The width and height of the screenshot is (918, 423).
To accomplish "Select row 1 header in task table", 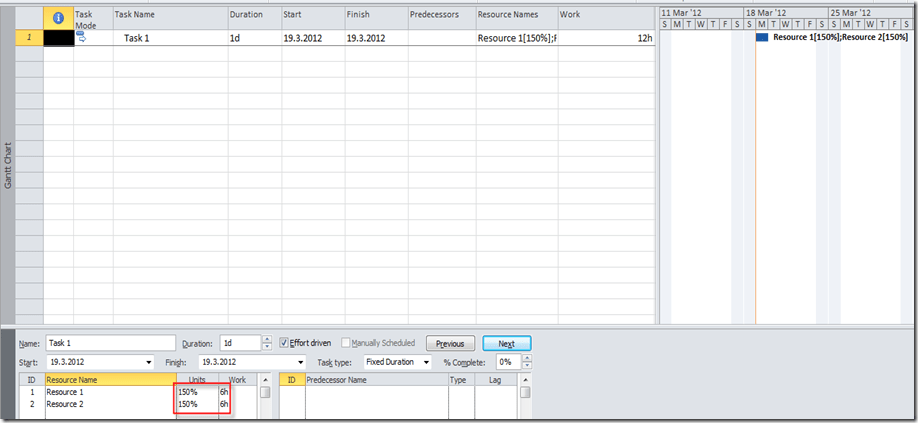I will coord(29,37).
